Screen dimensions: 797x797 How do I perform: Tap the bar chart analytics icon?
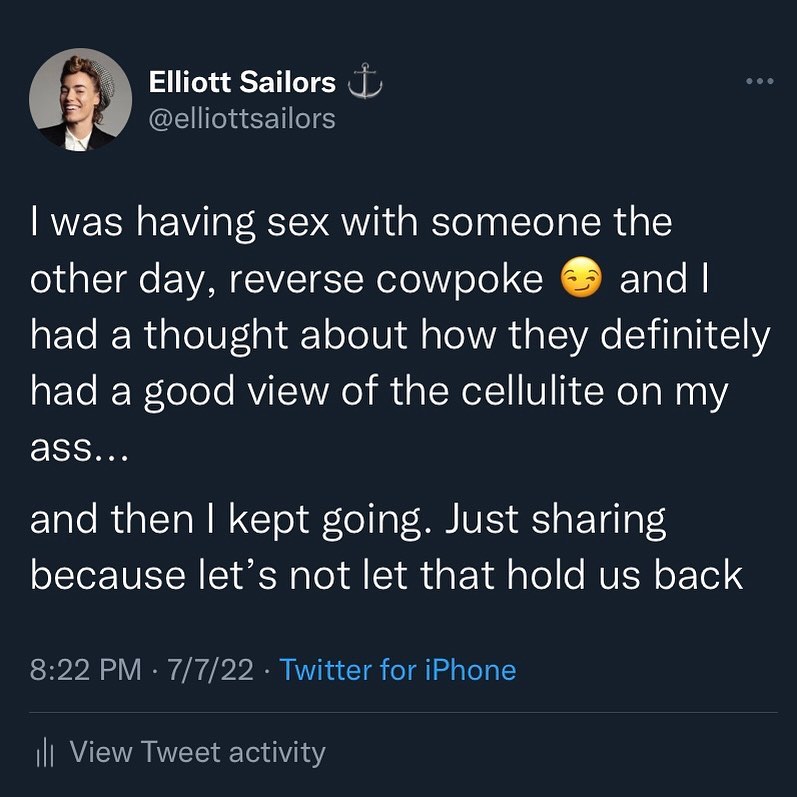pos(45,753)
